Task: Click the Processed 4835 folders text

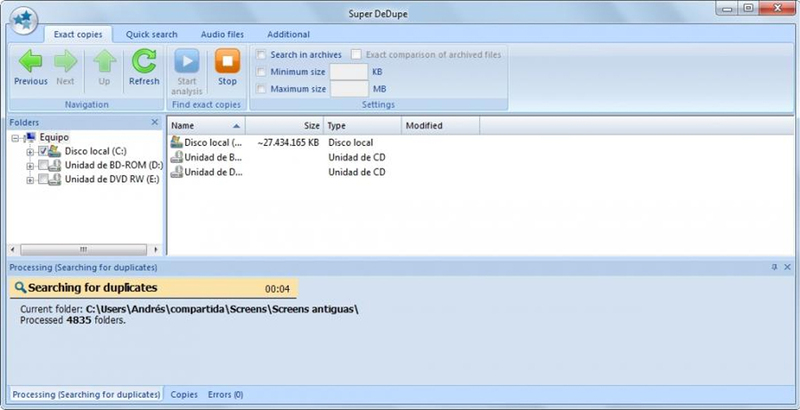Action: click(x=73, y=320)
